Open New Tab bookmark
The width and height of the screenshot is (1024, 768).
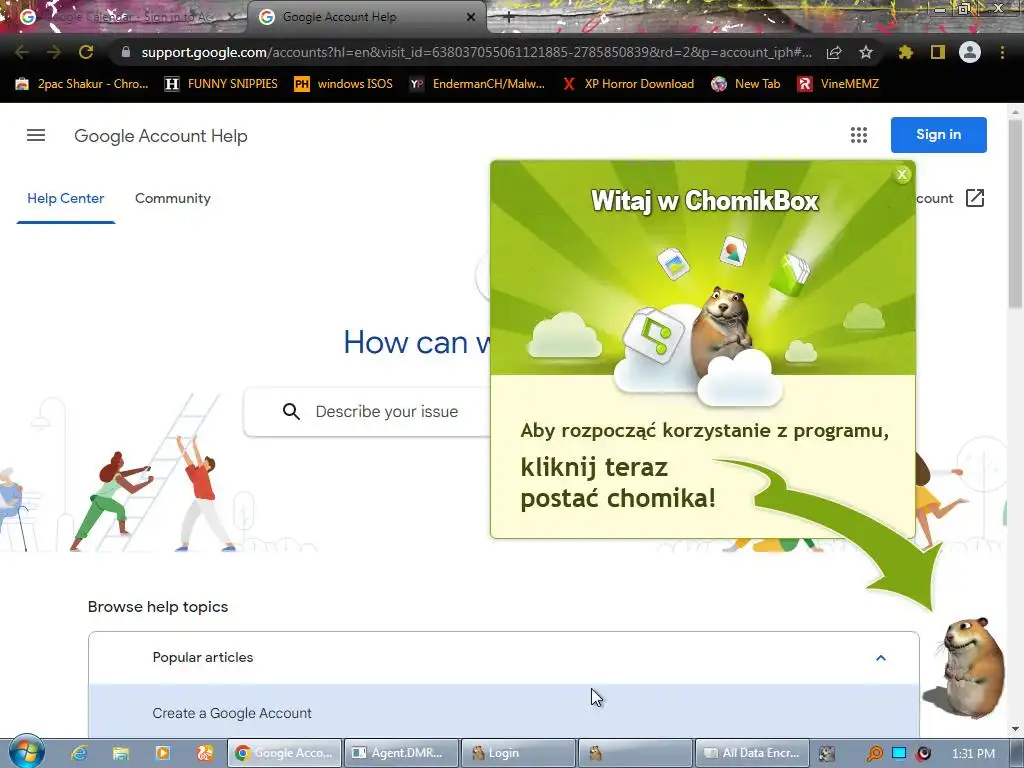(746, 84)
